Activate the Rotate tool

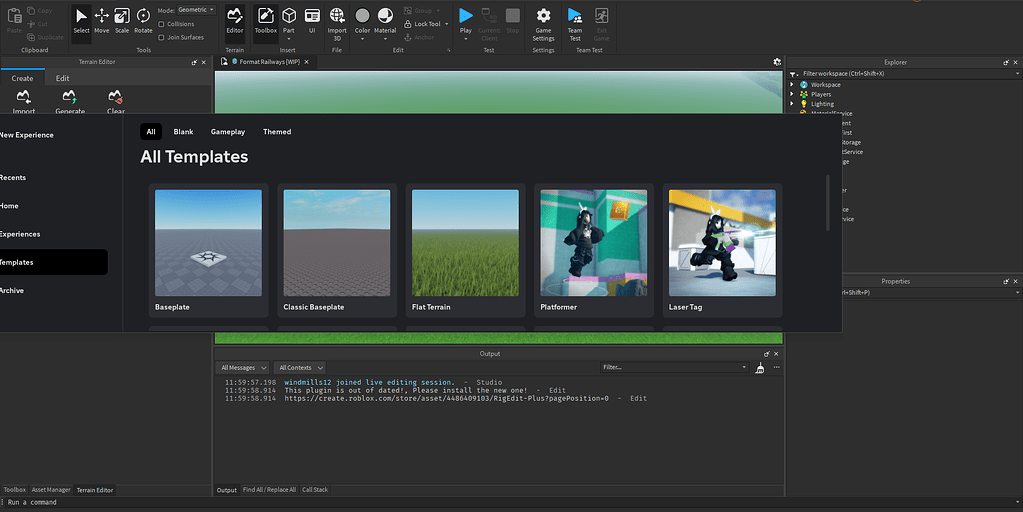[x=143, y=22]
